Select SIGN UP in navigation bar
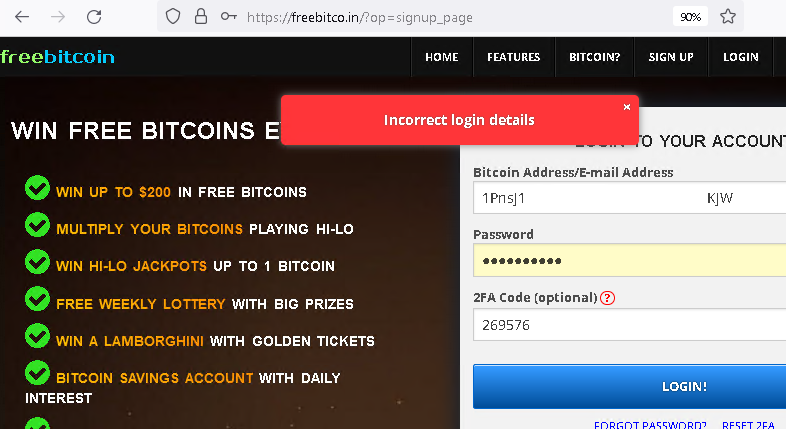Screen dimensions: 786x429 coord(671,57)
